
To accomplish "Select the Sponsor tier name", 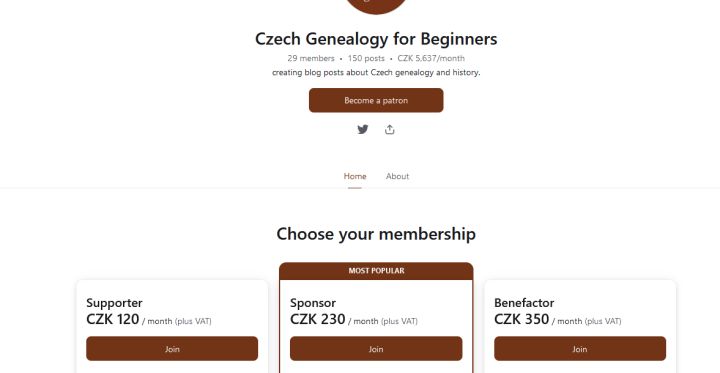I will tap(313, 303).
